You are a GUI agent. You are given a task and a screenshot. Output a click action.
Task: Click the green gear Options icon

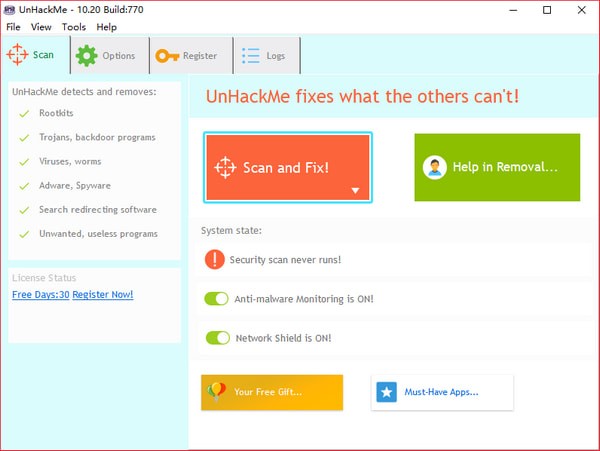click(87, 56)
